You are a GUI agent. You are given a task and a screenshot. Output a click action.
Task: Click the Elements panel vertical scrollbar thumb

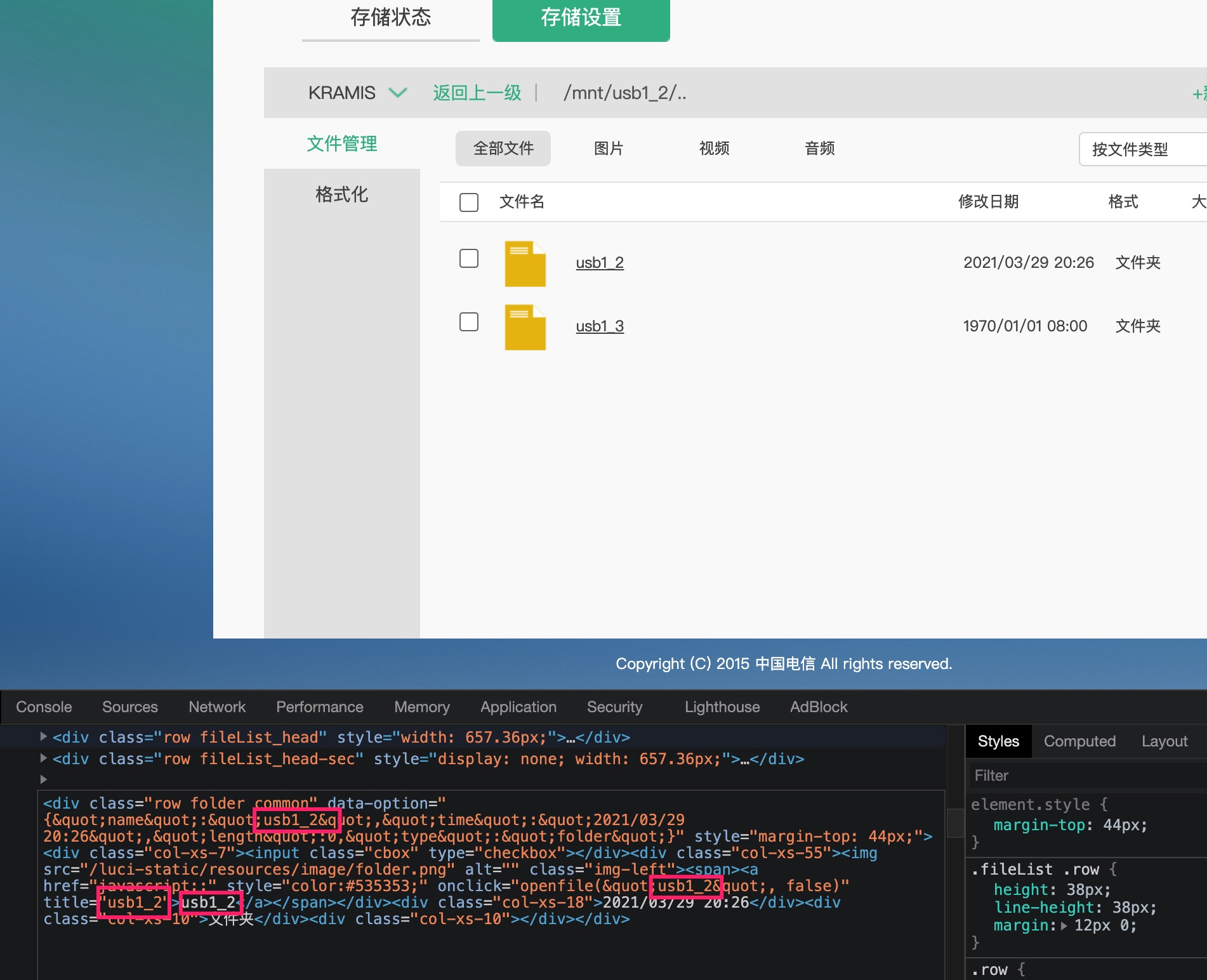click(955, 823)
